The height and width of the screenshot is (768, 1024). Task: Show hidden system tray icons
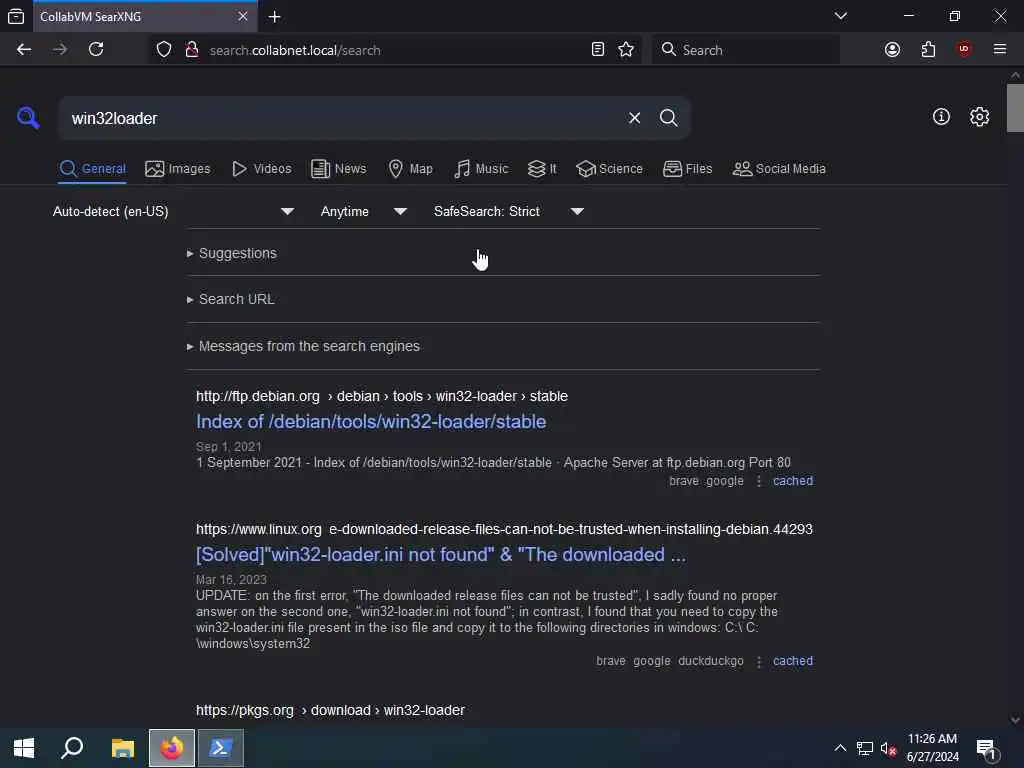click(840, 748)
